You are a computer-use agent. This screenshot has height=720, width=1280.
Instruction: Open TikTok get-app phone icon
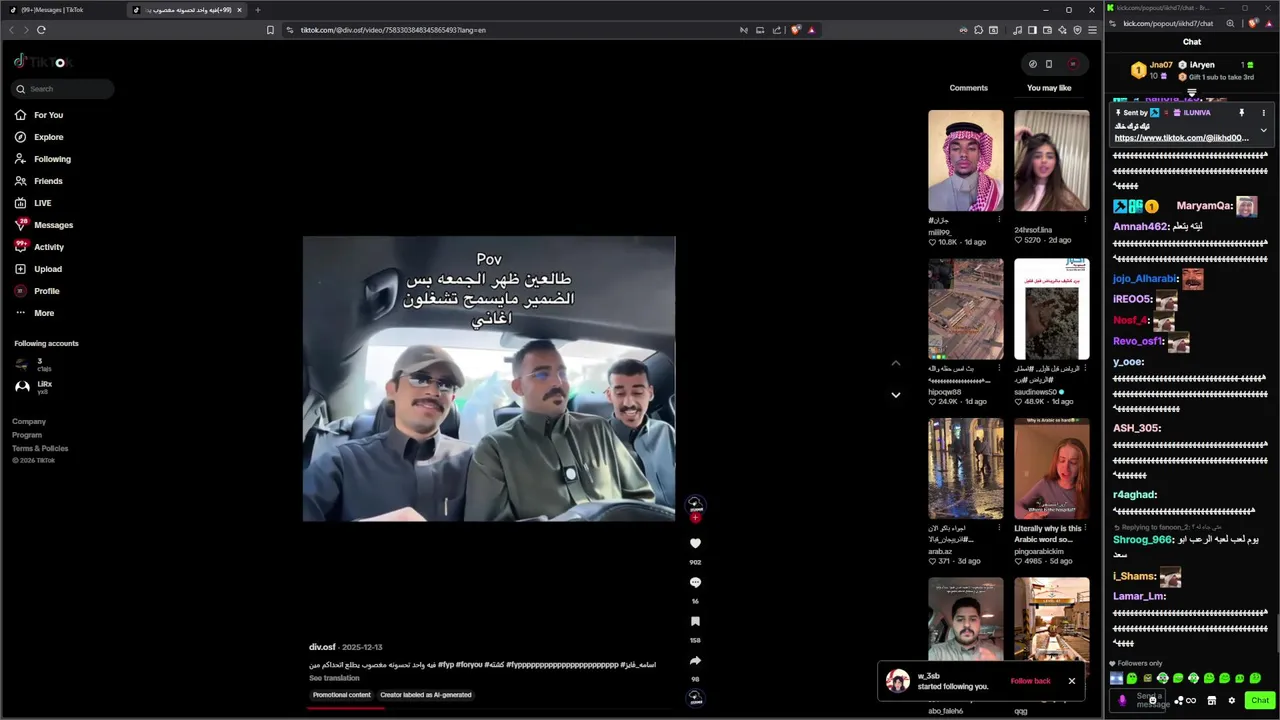[1048, 64]
